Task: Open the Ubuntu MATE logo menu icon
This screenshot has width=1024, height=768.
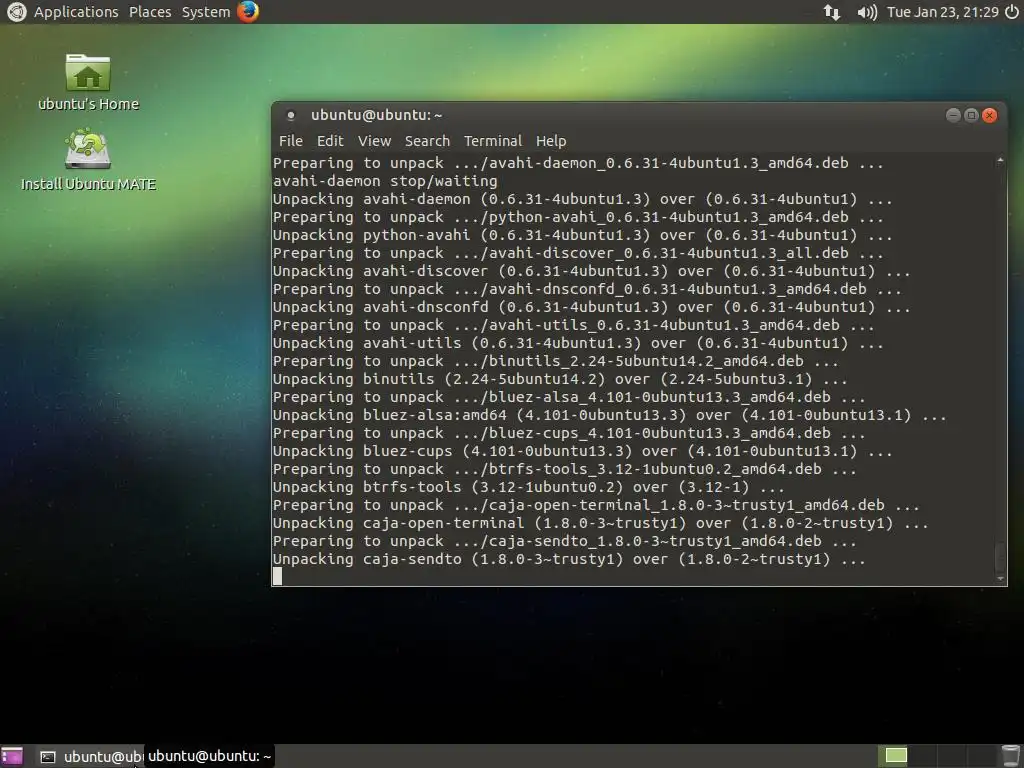Action: (16, 12)
